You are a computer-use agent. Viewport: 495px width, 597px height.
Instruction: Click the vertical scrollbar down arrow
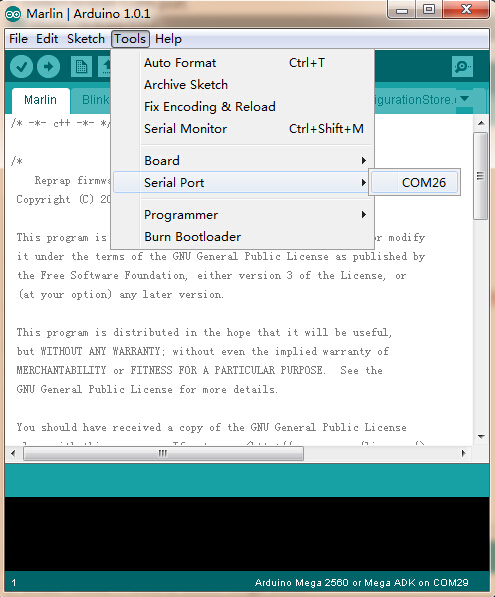tap(481, 436)
